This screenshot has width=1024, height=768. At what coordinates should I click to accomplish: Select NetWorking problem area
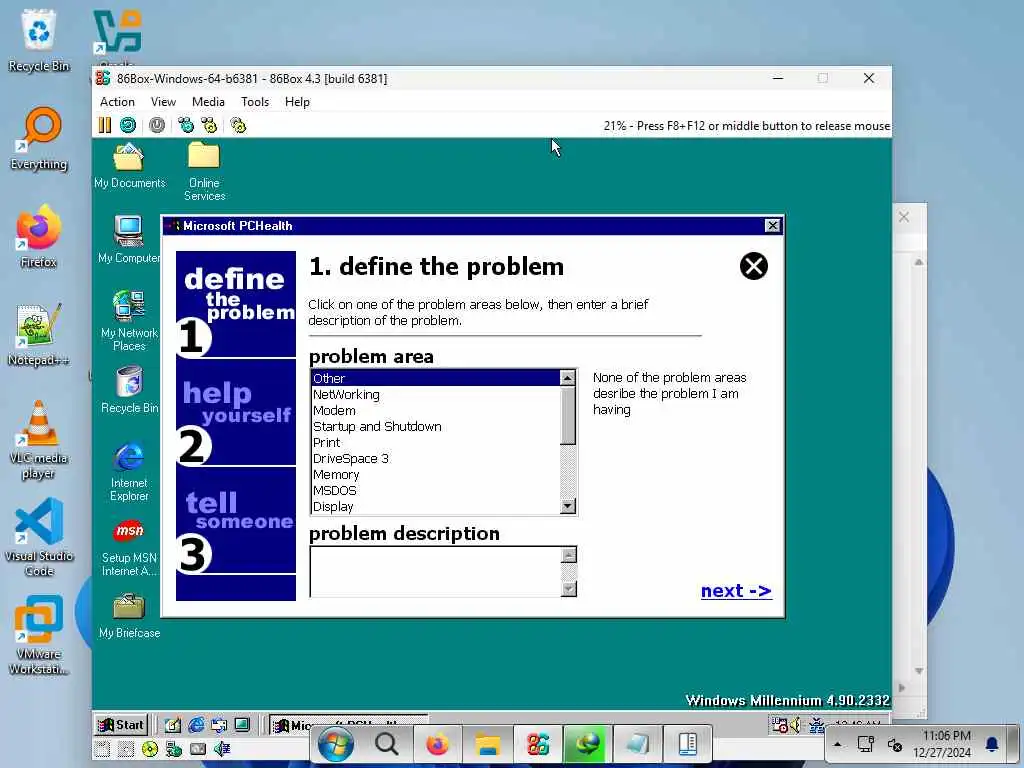coord(436,394)
